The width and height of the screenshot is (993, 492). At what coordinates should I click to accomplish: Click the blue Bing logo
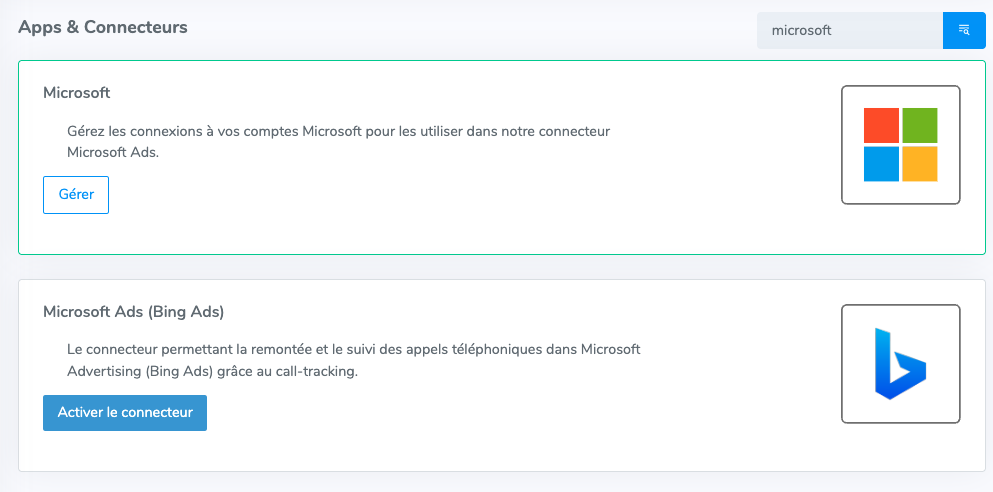pyautogui.click(x=899, y=364)
